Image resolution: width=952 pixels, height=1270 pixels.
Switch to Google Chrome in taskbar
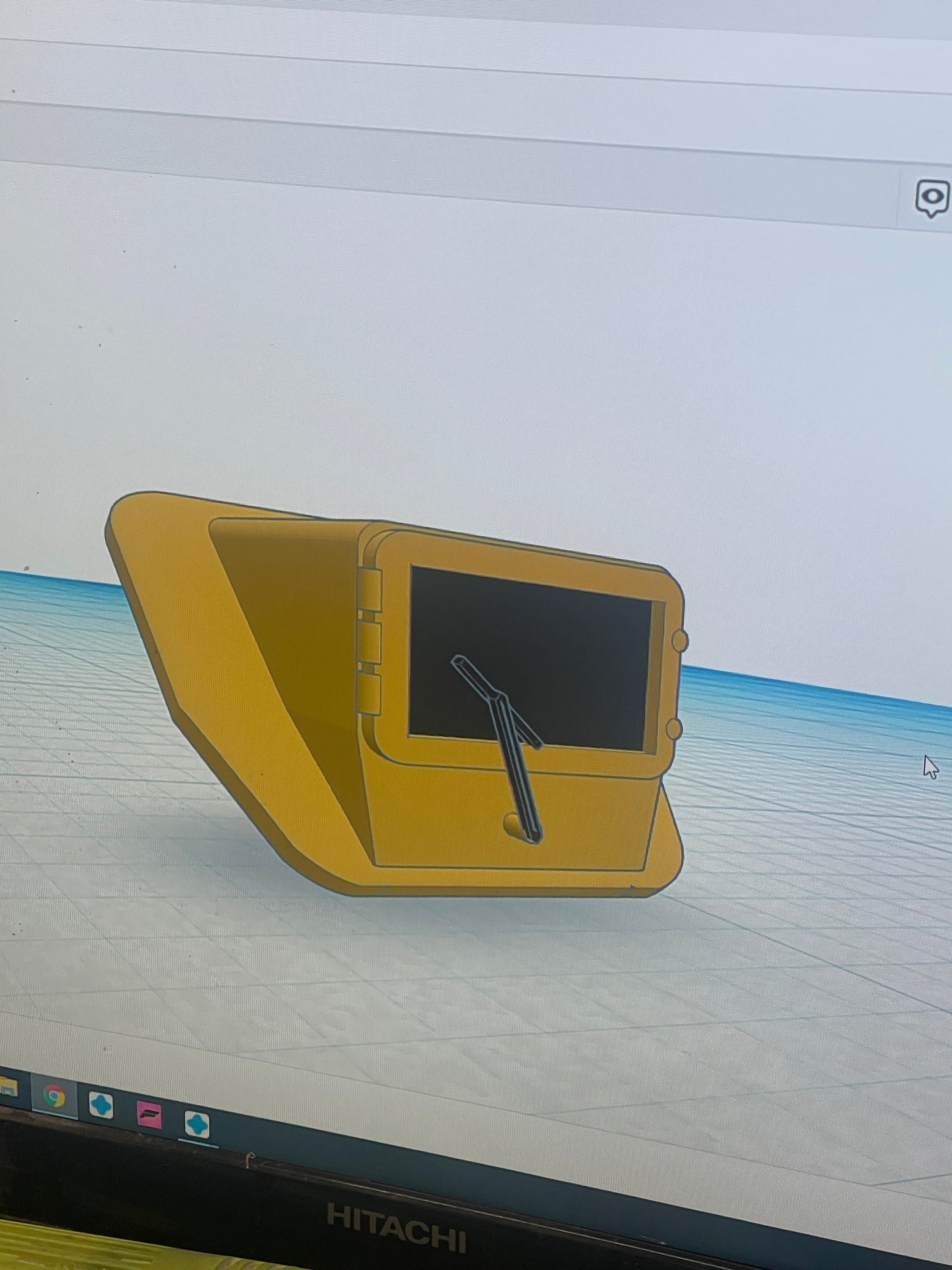(54, 1096)
